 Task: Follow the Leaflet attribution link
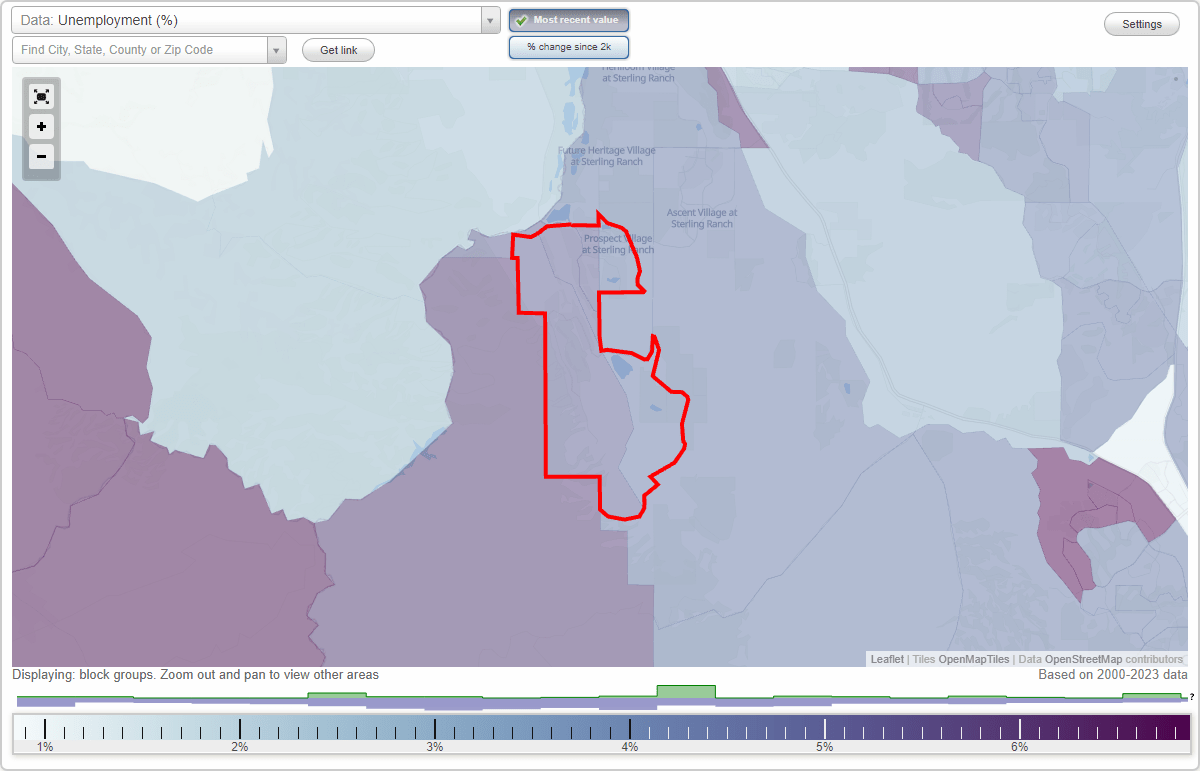(886, 659)
